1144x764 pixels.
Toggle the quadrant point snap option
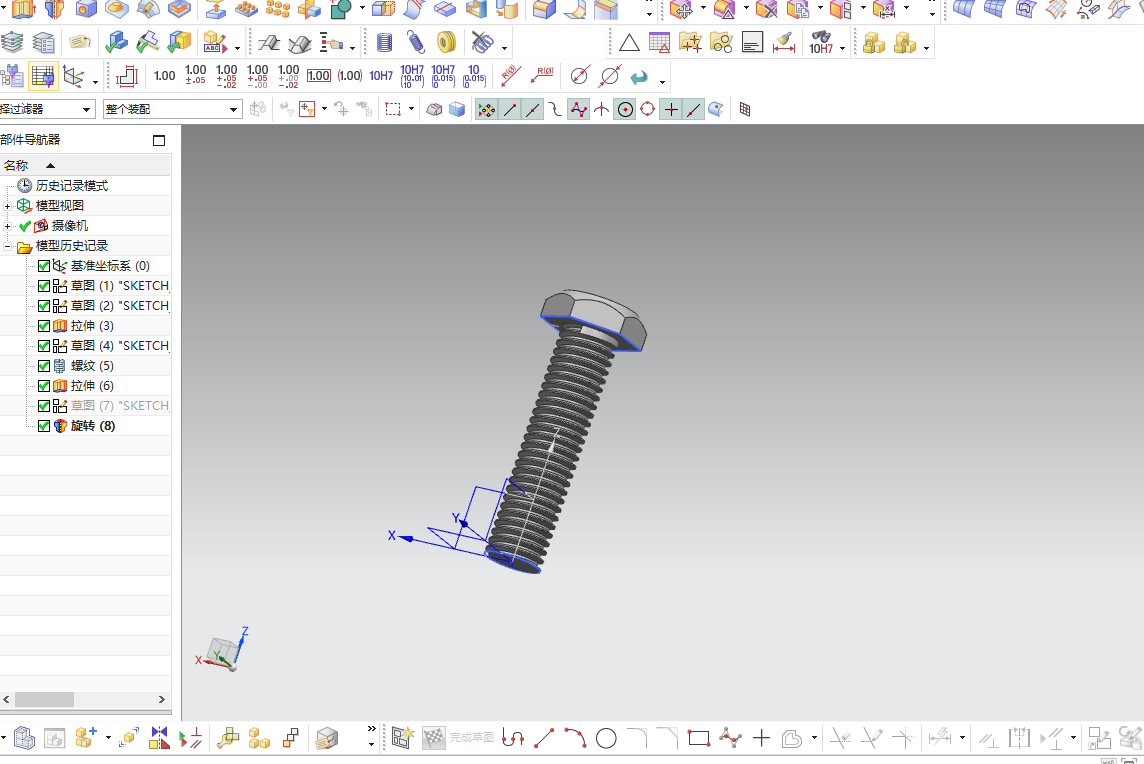[647, 109]
